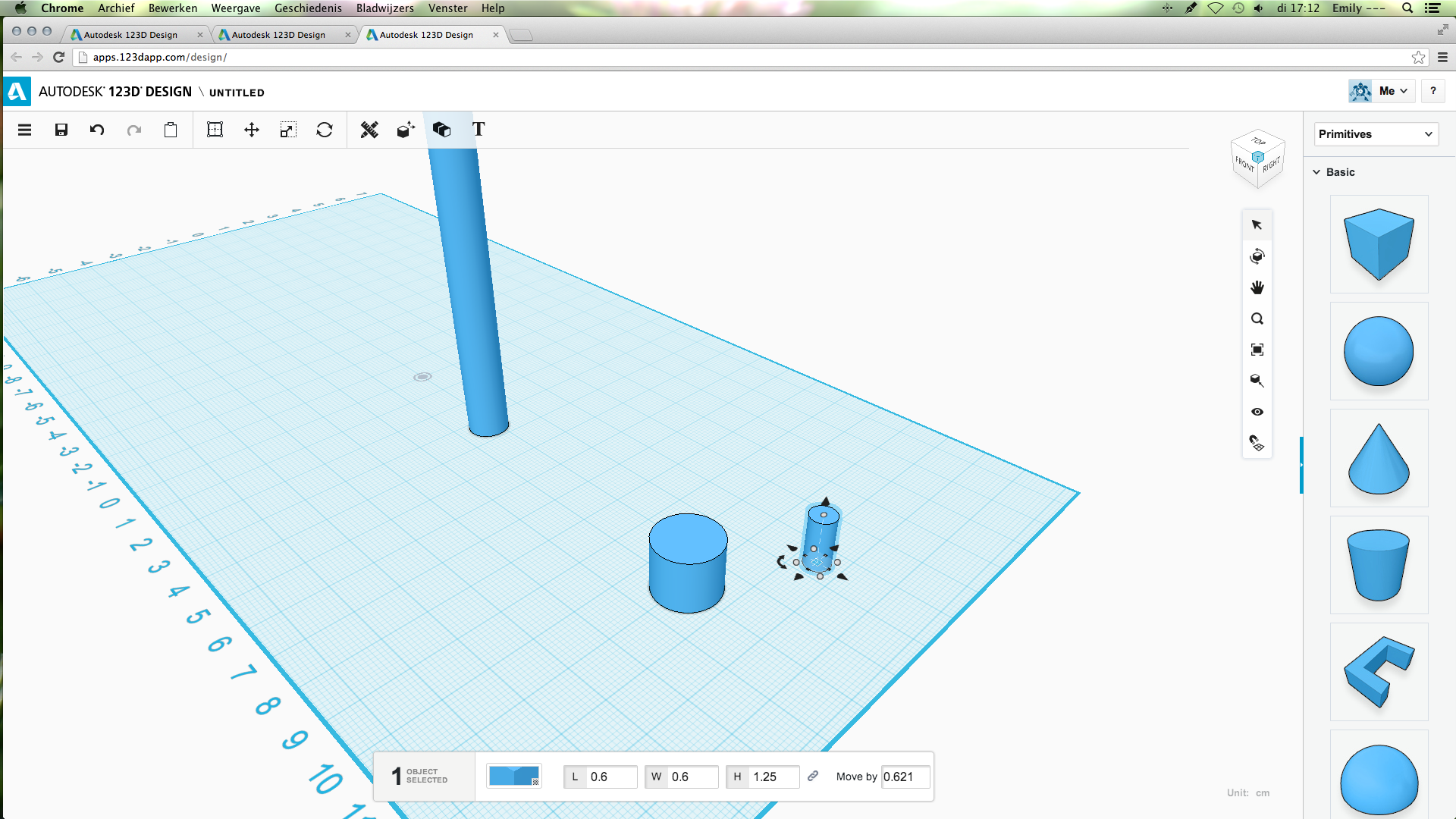Click the UNTITLED project name
Viewport: 1456px width, 819px height.
coord(237,93)
